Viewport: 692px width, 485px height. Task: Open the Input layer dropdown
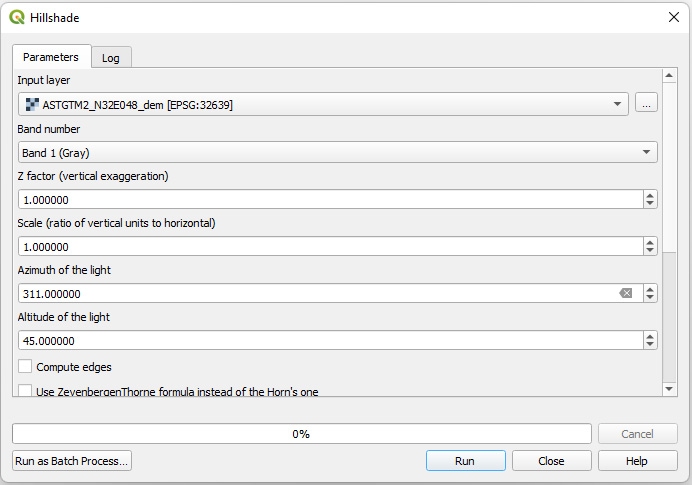pos(323,104)
